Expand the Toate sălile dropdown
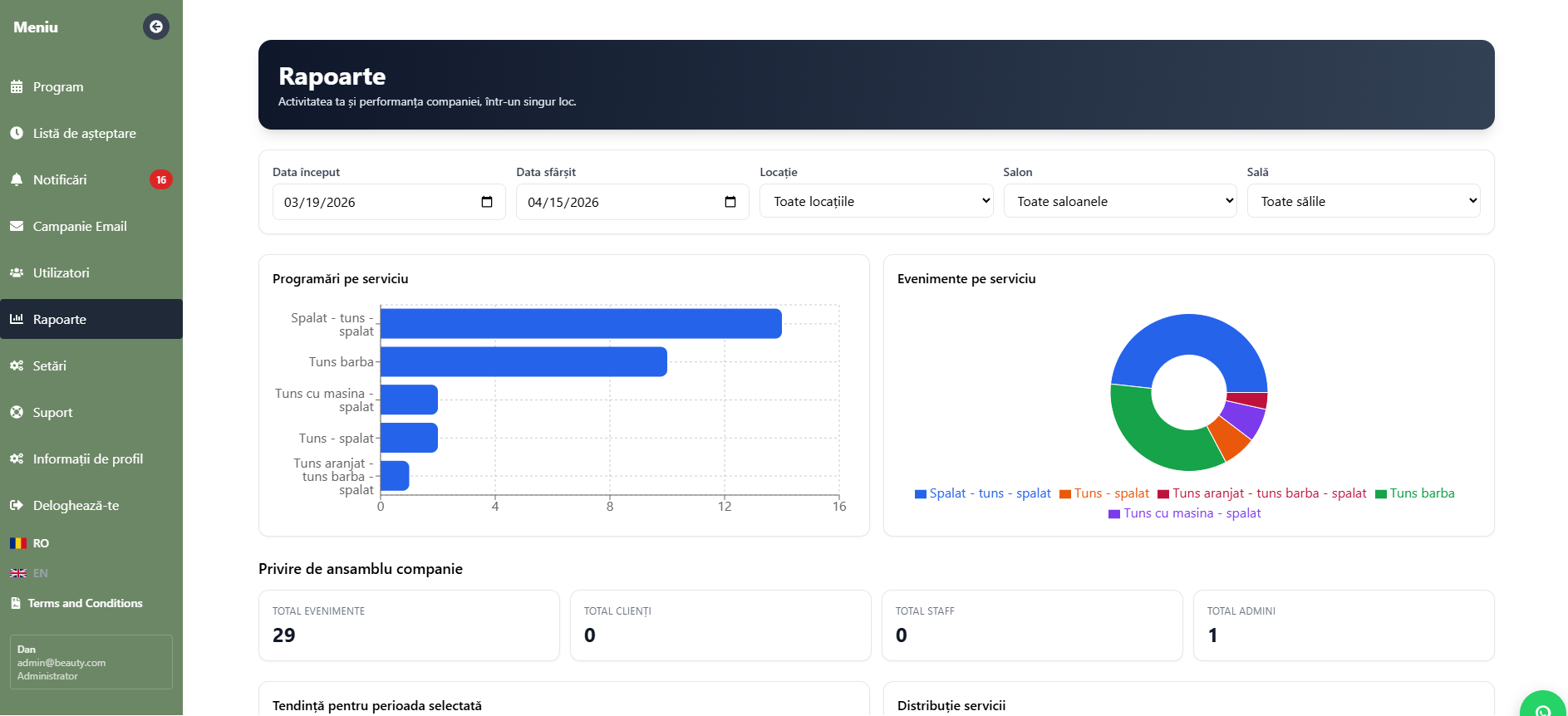Image resolution: width=1568 pixels, height=716 pixels. [1364, 201]
